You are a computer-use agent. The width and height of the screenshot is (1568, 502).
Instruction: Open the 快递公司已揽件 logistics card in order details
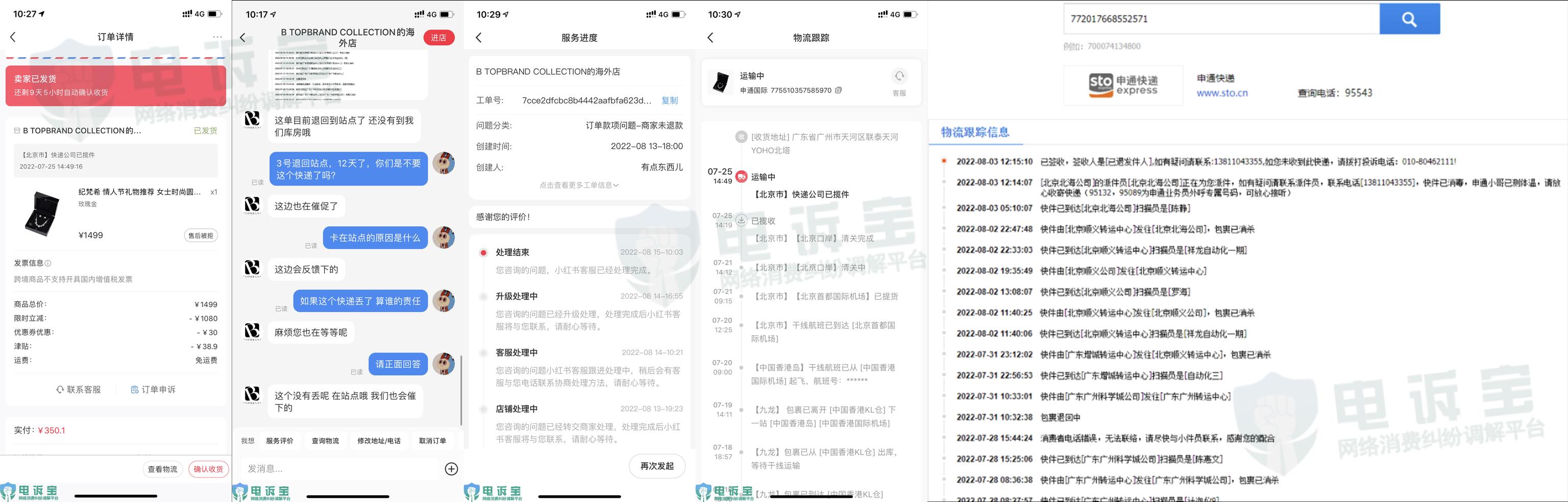pyautogui.click(x=116, y=160)
